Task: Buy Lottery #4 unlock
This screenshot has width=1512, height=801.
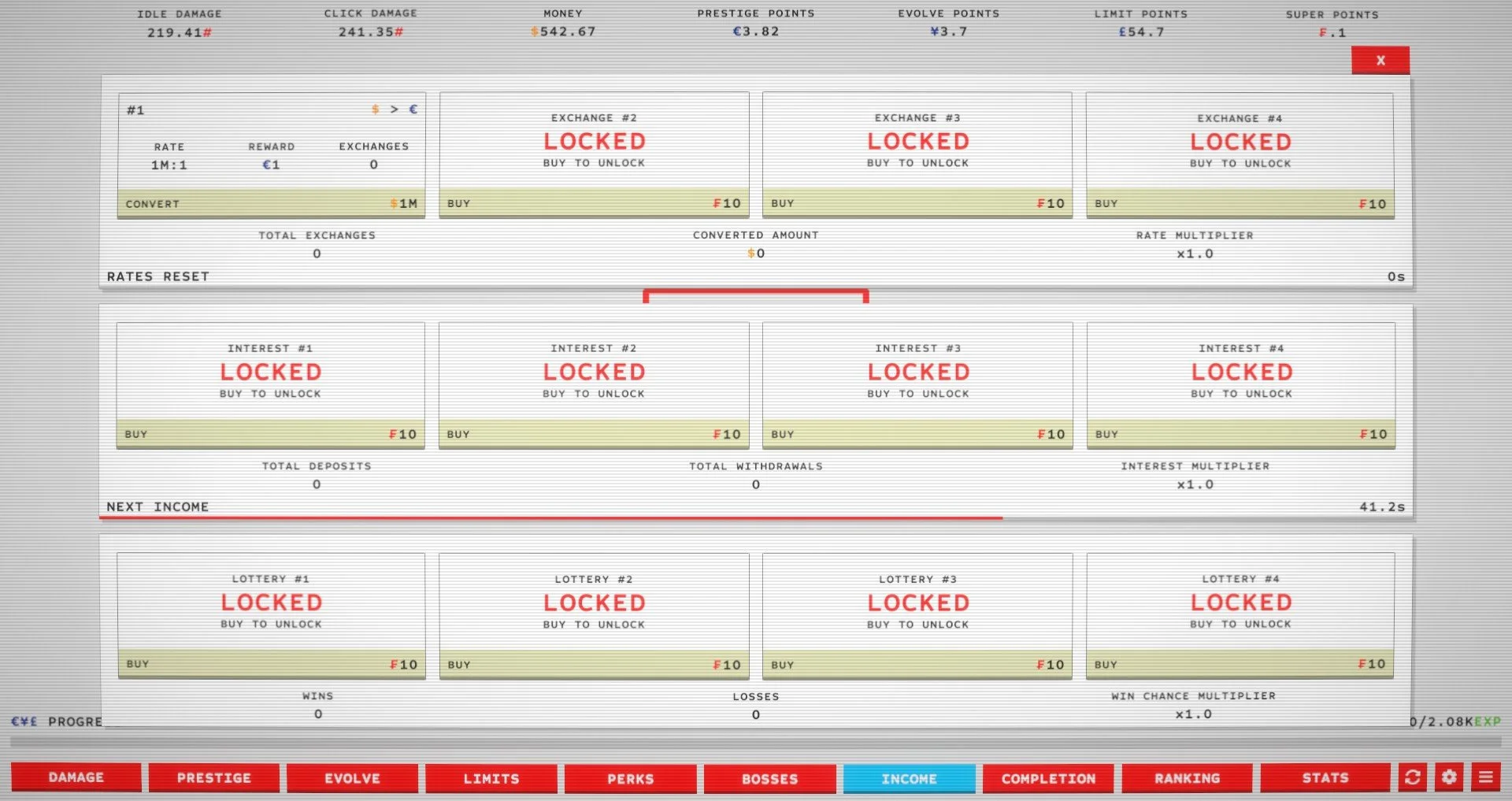Action: (x=1240, y=664)
